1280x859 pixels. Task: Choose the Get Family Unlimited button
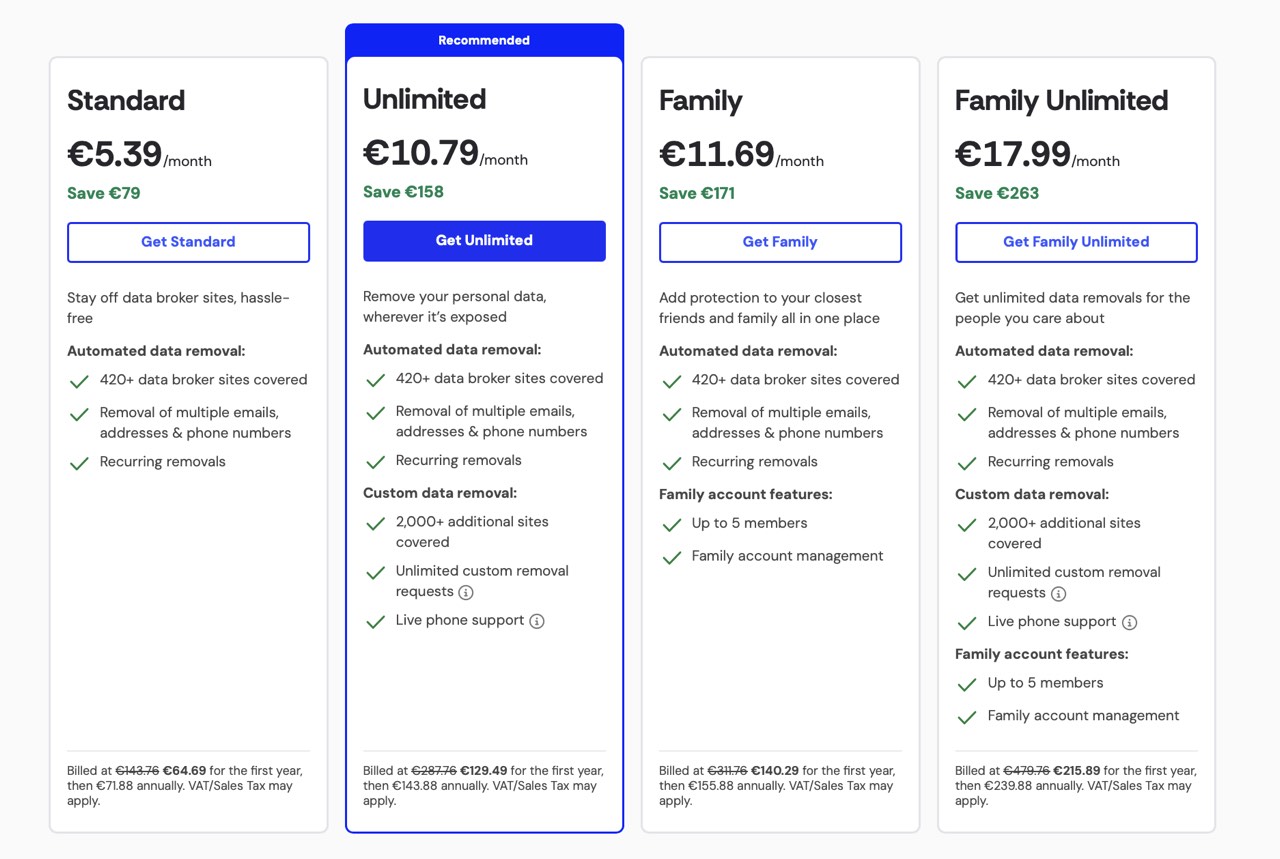(1076, 242)
